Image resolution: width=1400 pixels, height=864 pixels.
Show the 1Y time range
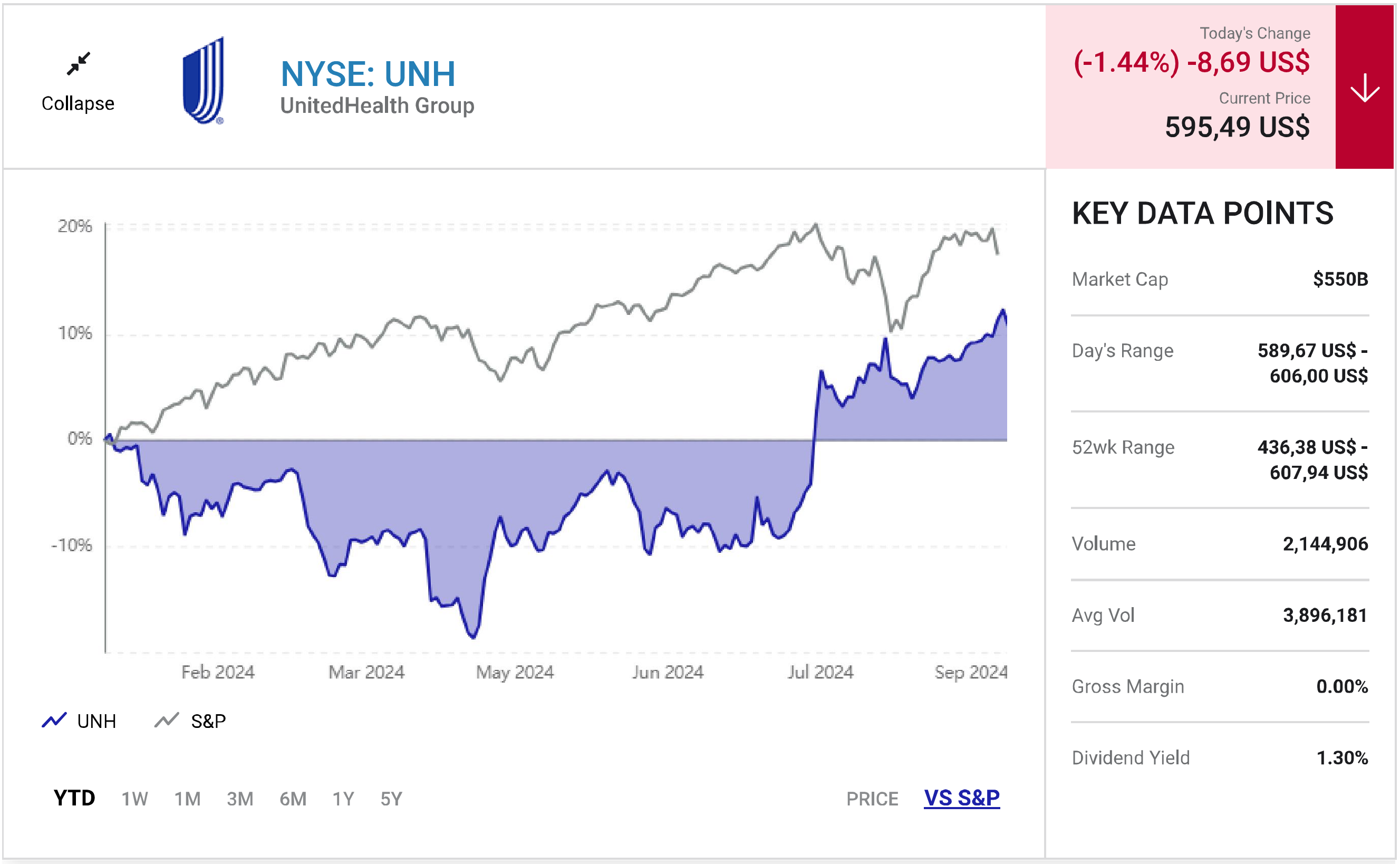pos(343,799)
